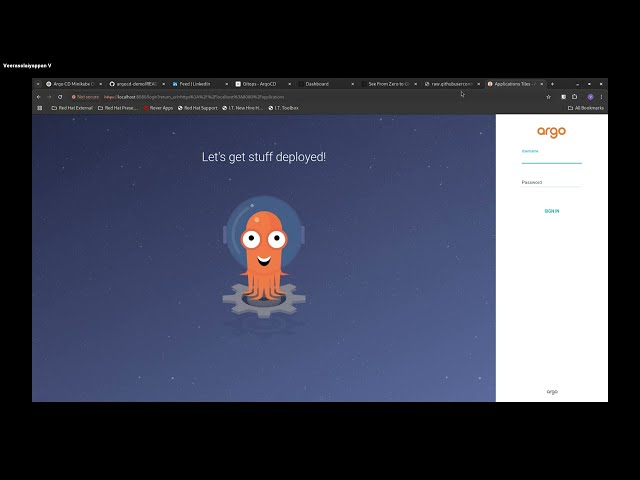Open the I.T. New Hire bookmark
Screen dimensions: 640x480
pos(242,108)
